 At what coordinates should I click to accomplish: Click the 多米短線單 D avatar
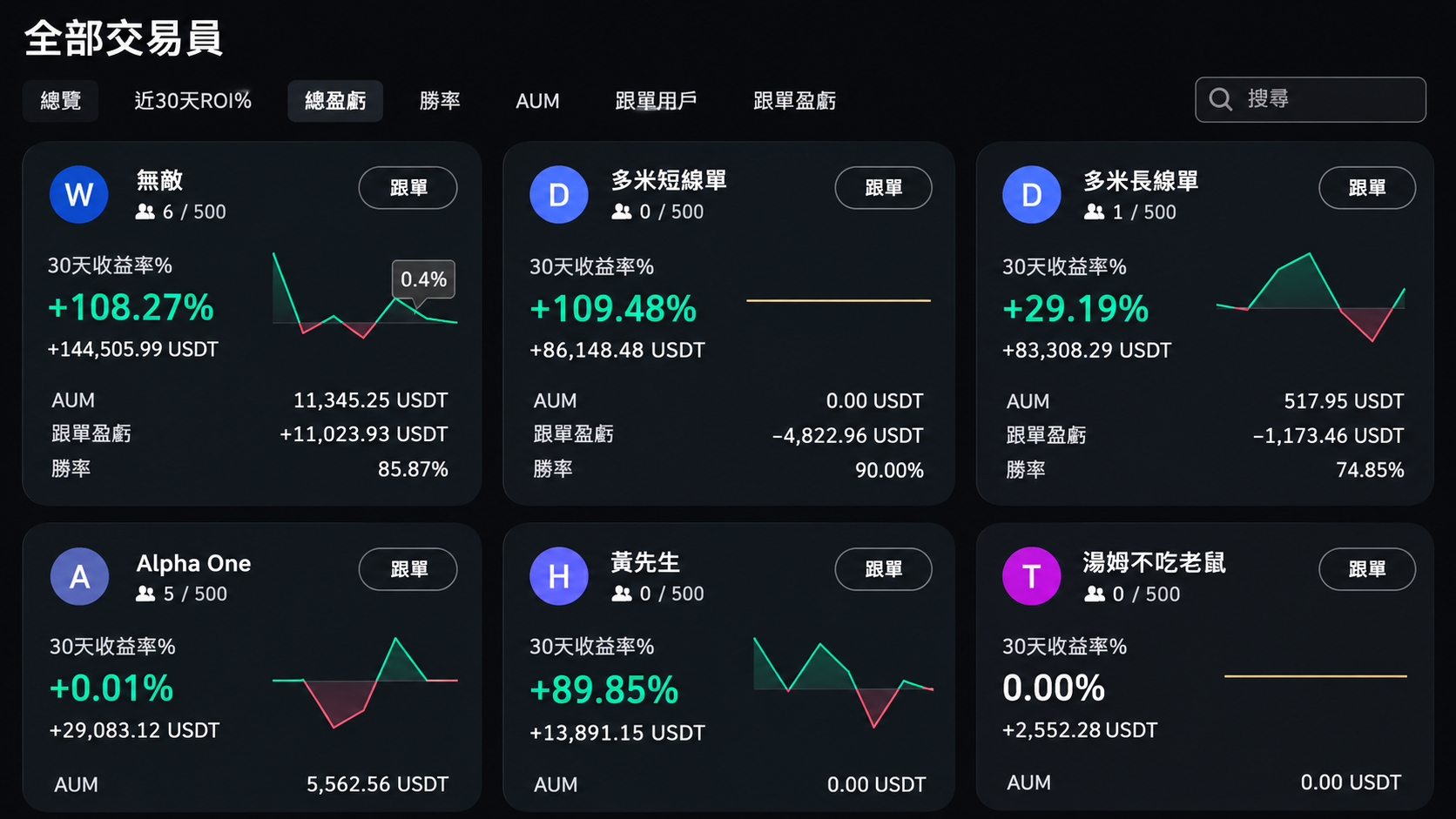click(559, 194)
